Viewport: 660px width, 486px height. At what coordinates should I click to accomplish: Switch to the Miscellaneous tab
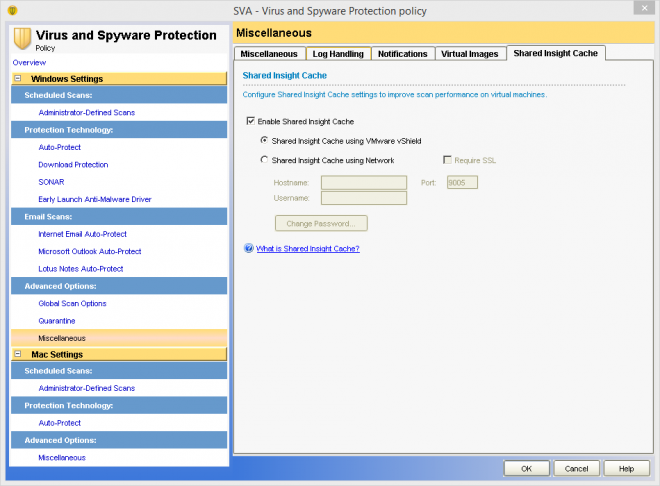coord(269,54)
